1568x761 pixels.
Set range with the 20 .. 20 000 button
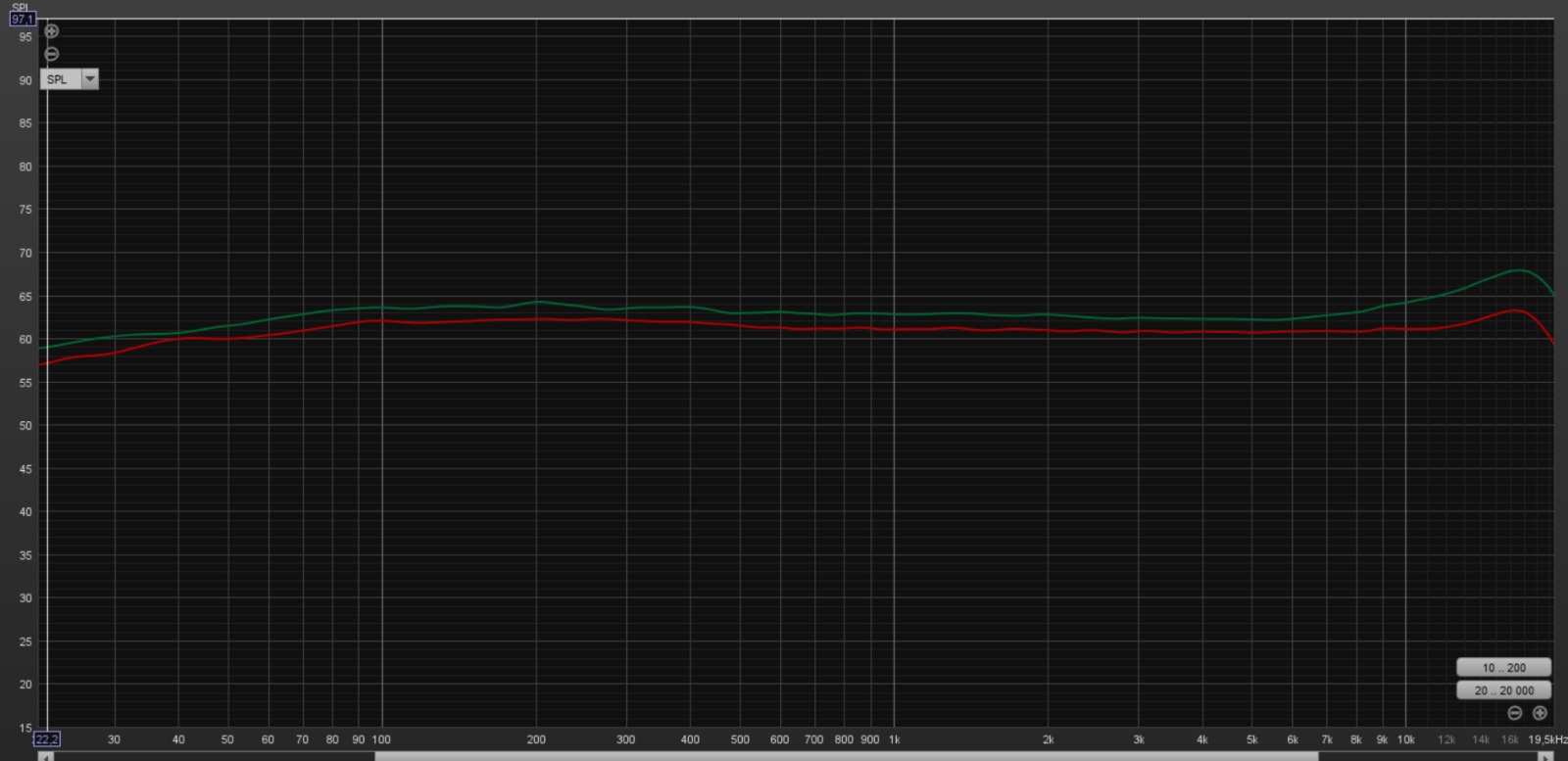tap(1503, 690)
